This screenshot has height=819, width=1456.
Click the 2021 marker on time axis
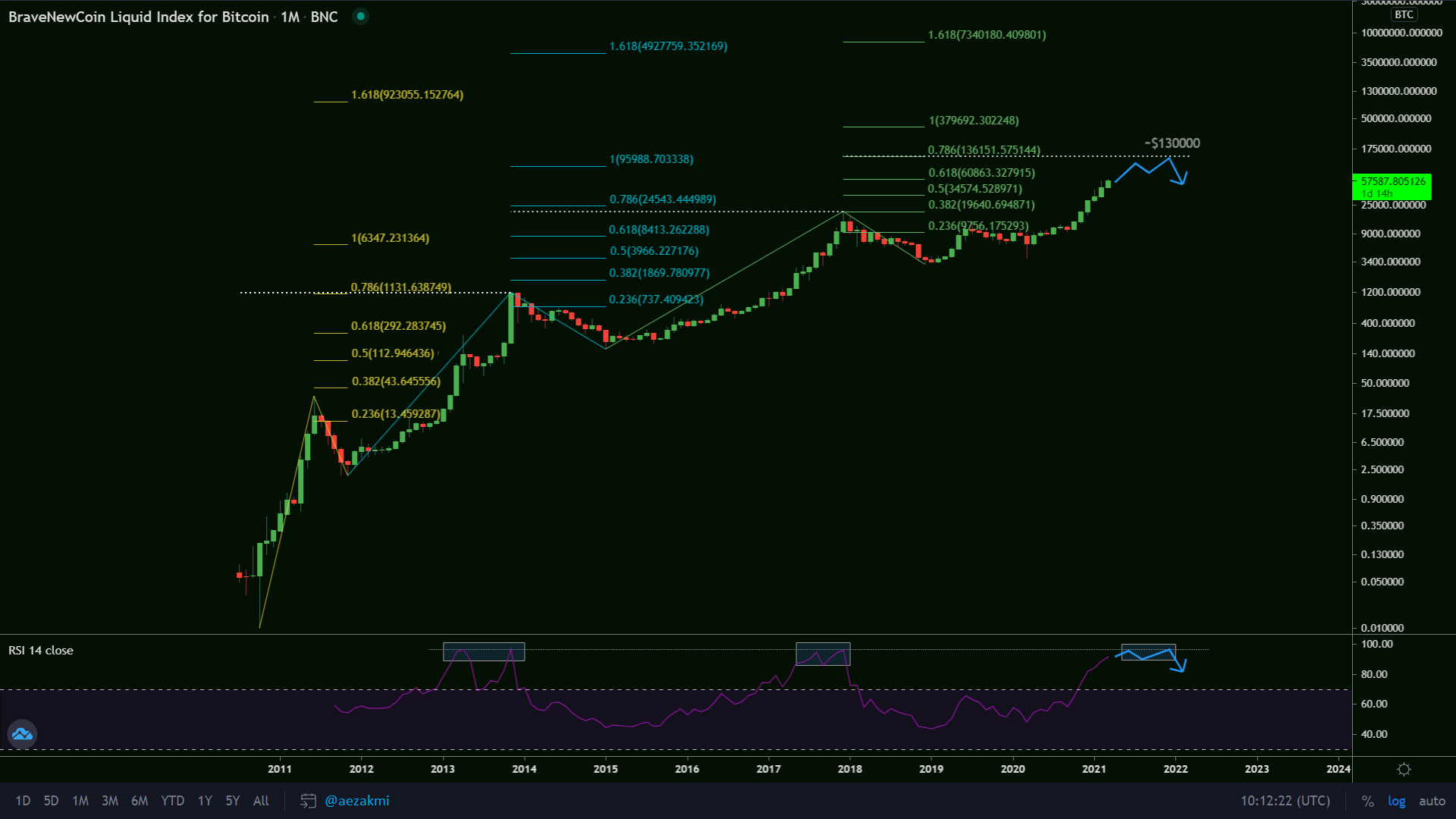point(1094,769)
